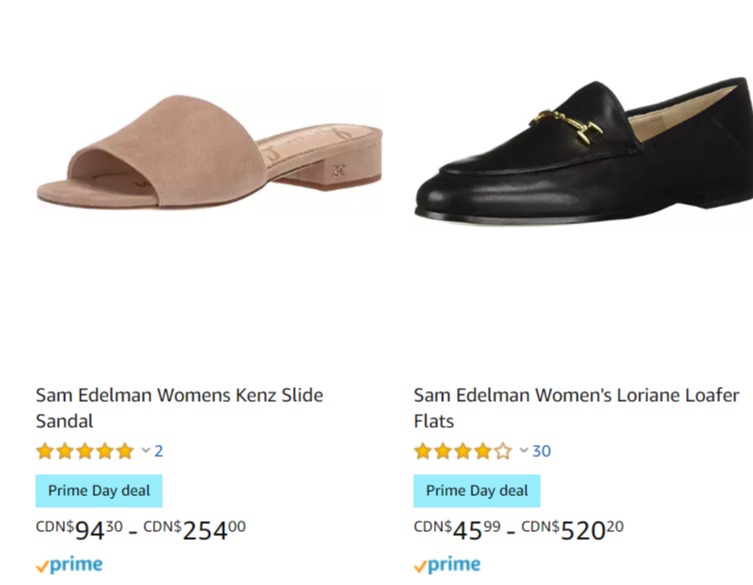
Task: Click the Prime Day deal badge on Loriane Loafer
Action: (x=477, y=491)
